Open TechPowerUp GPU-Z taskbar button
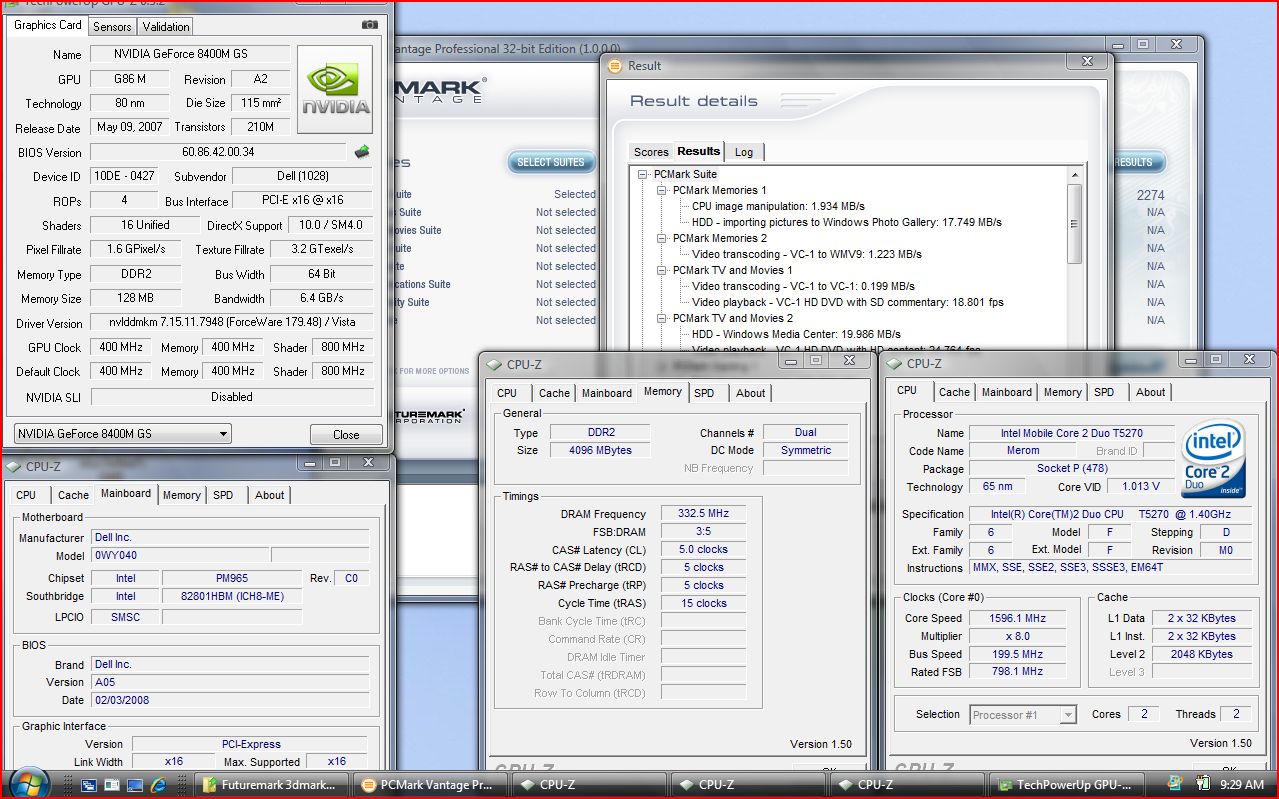 coord(1068,785)
